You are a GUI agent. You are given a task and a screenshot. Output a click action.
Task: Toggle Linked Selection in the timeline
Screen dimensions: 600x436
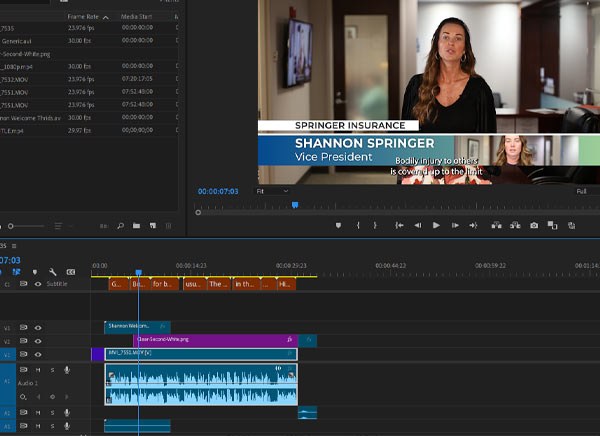click(16, 272)
